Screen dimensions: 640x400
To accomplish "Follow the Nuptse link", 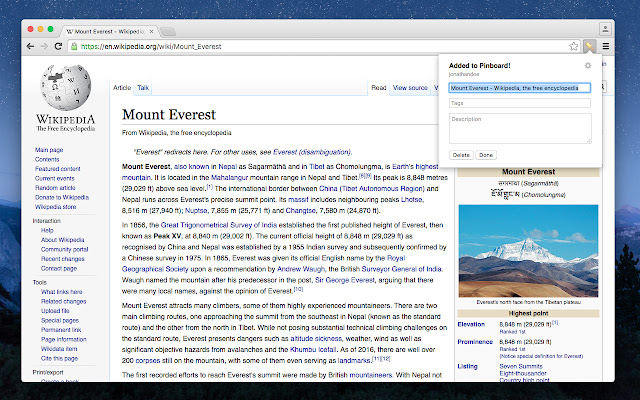I will coord(196,211).
